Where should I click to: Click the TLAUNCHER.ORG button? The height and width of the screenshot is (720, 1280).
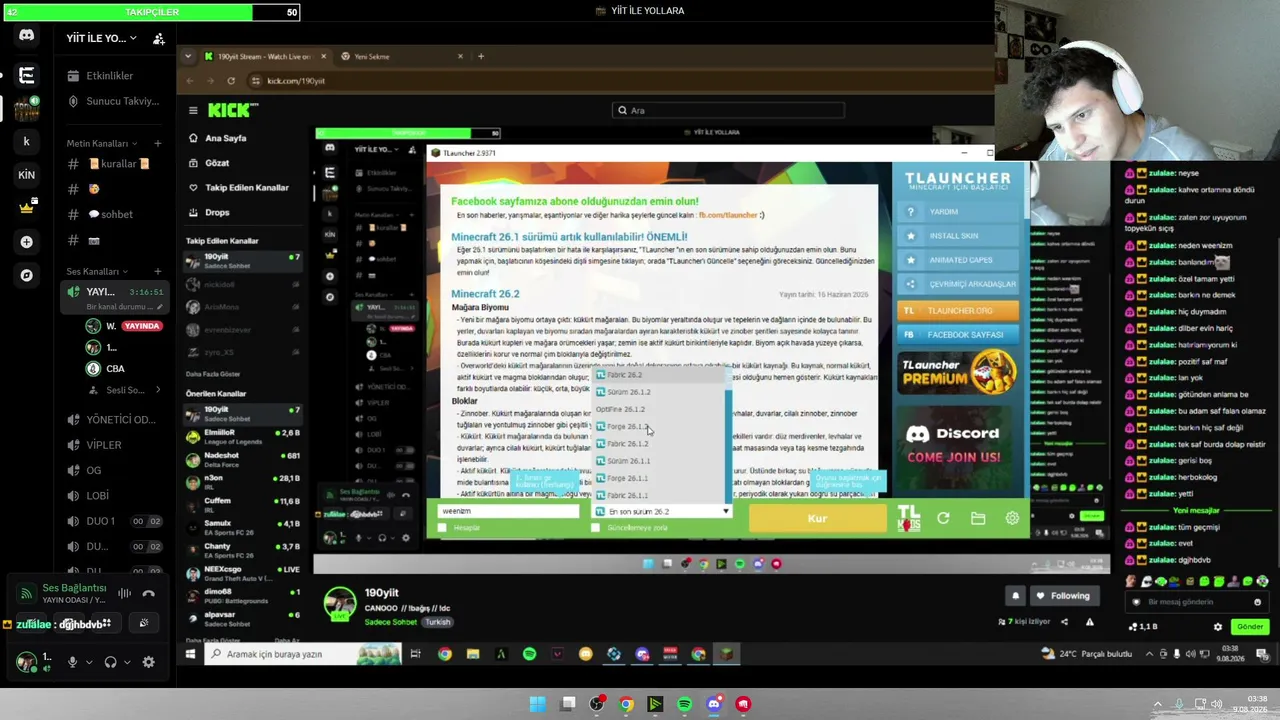tap(957, 311)
